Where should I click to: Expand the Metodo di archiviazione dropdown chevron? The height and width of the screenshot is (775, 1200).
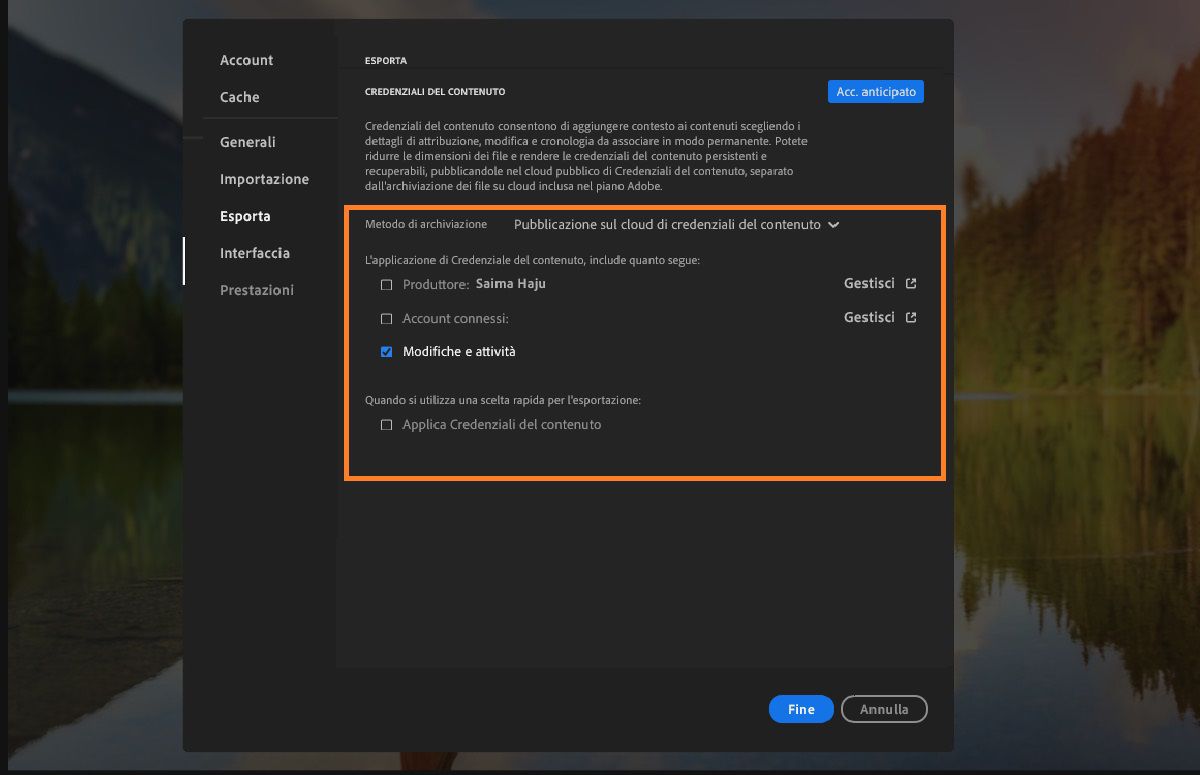click(833, 224)
